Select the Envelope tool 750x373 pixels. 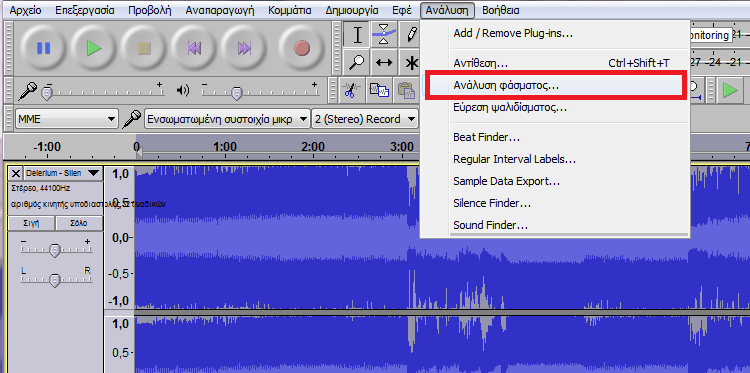[x=384, y=34]
